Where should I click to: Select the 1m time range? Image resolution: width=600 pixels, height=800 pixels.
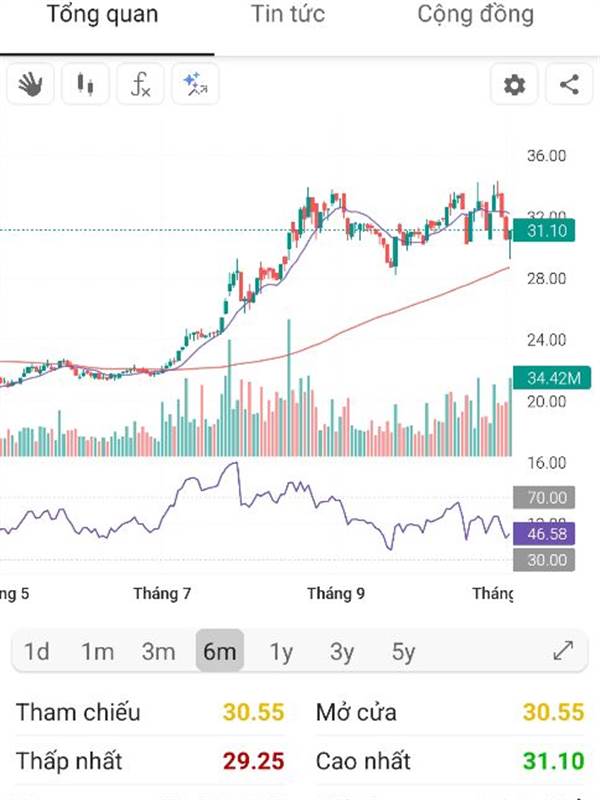point(97,652)
